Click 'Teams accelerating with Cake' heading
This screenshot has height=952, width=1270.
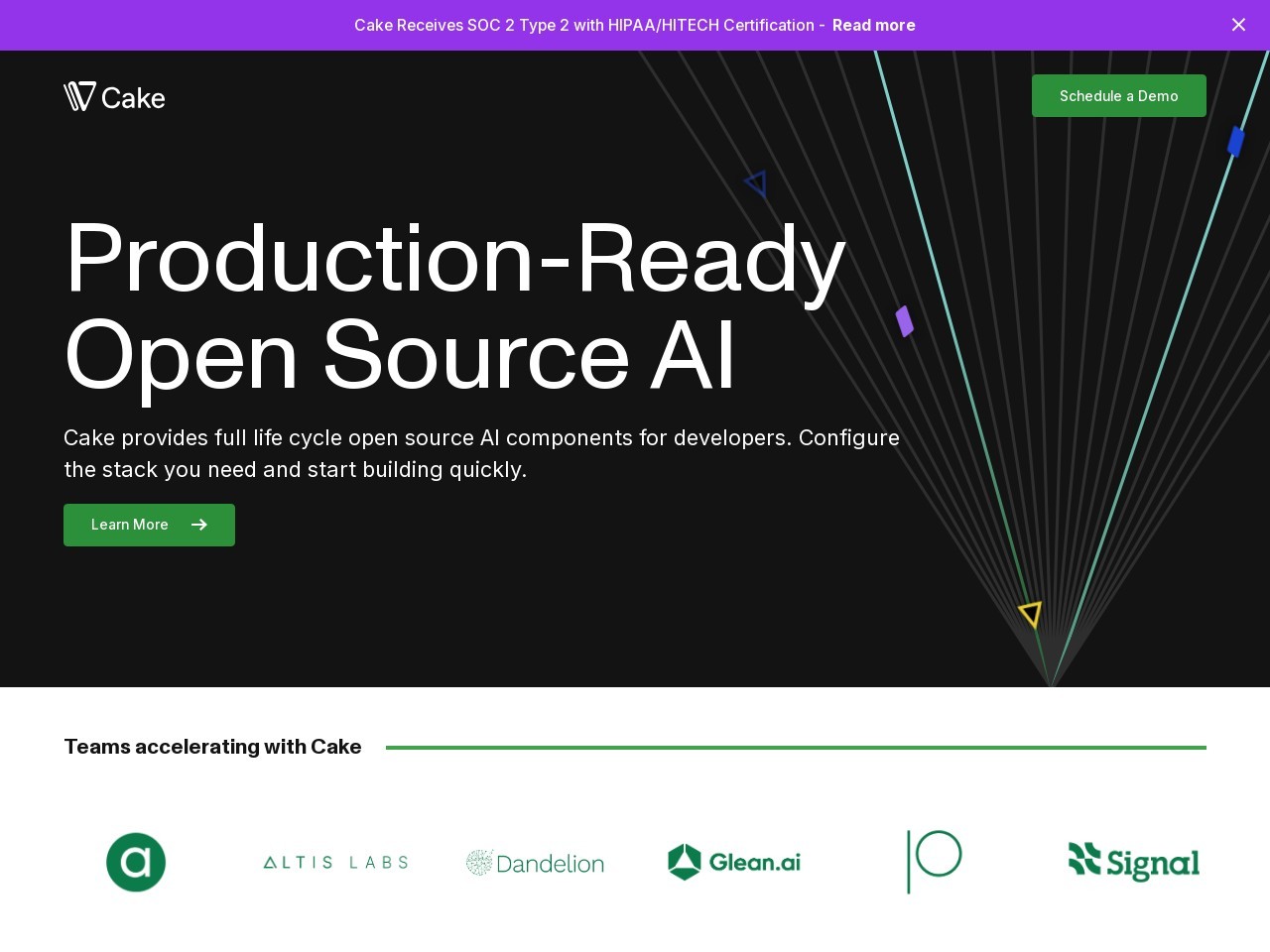coord(212,747)
